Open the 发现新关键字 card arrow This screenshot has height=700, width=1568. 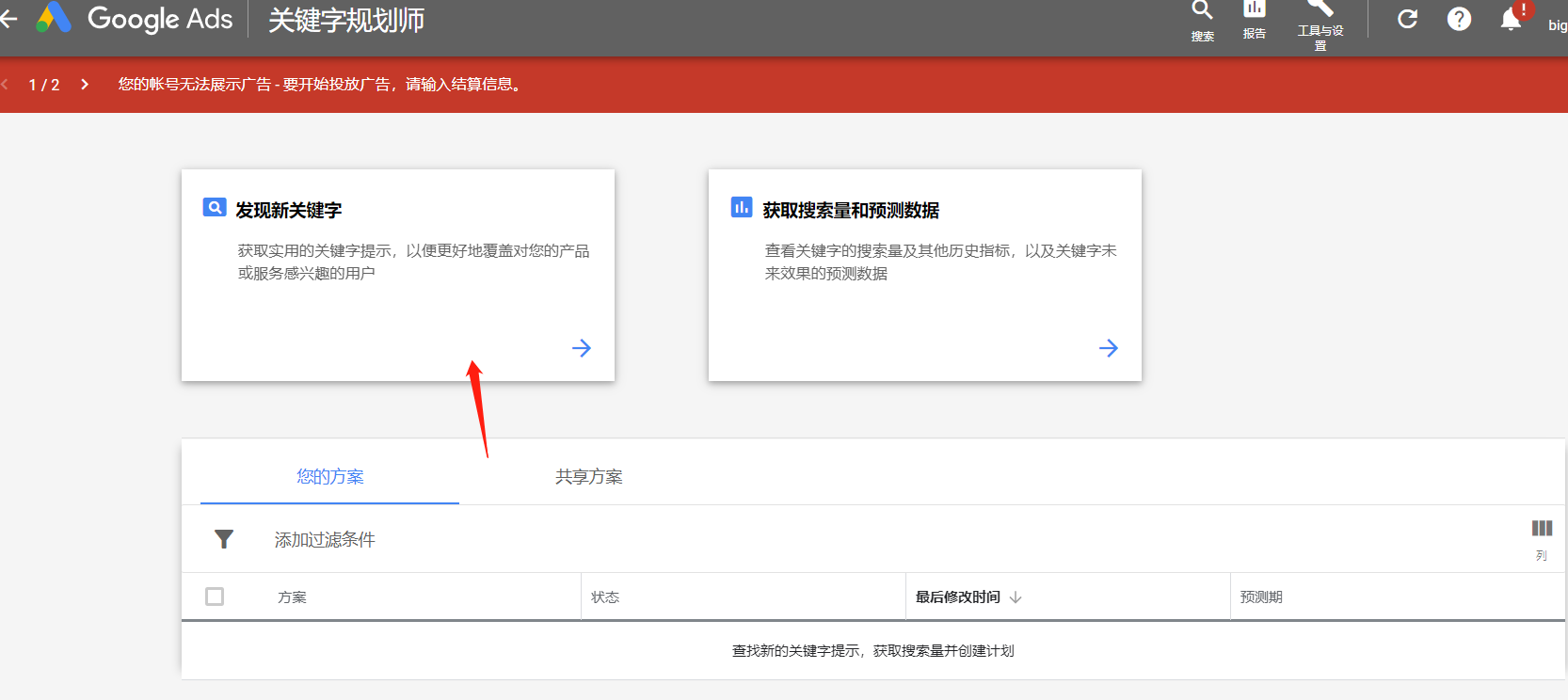click(582, 348)
